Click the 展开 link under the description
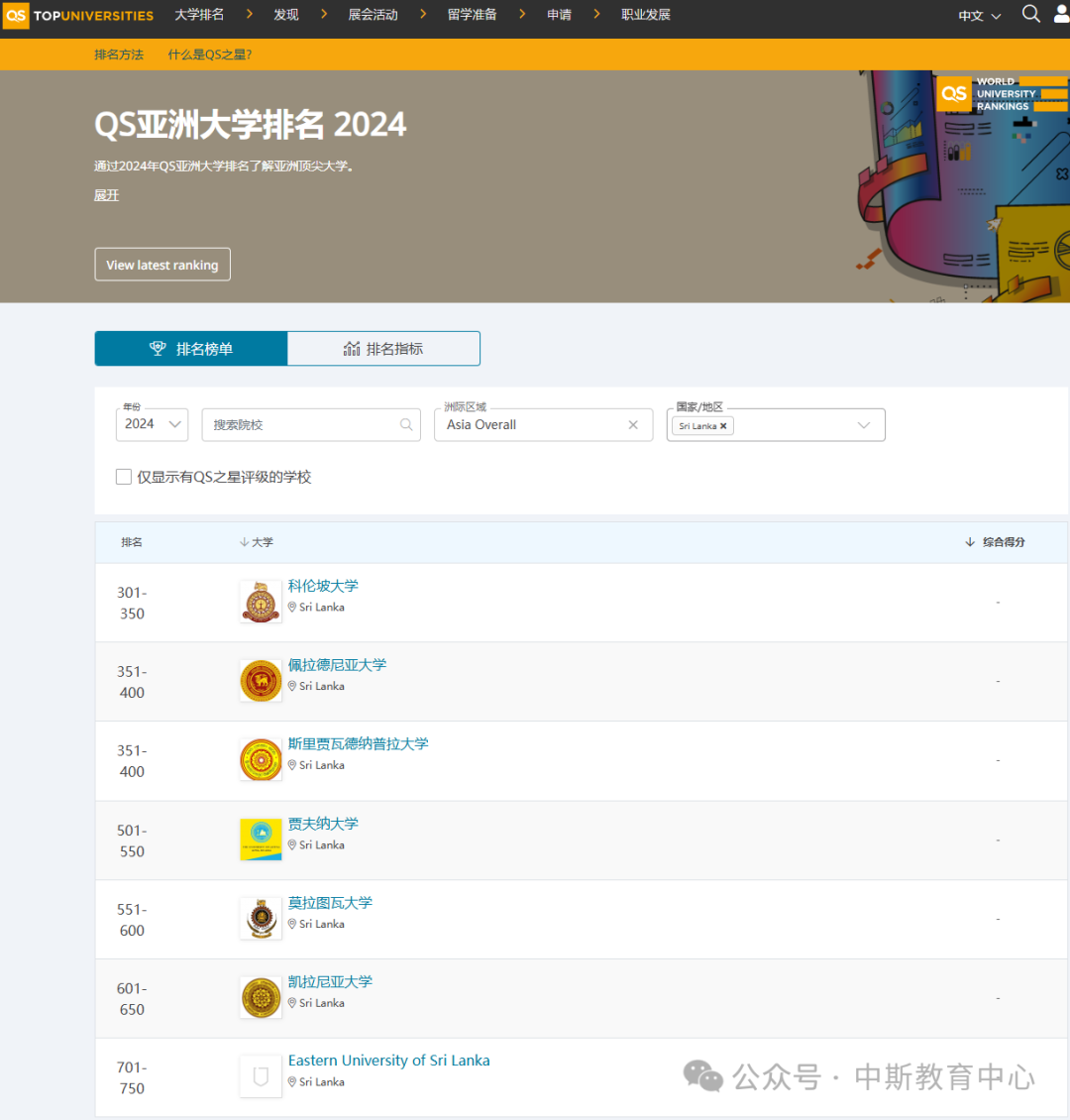 tap(106, 195)
